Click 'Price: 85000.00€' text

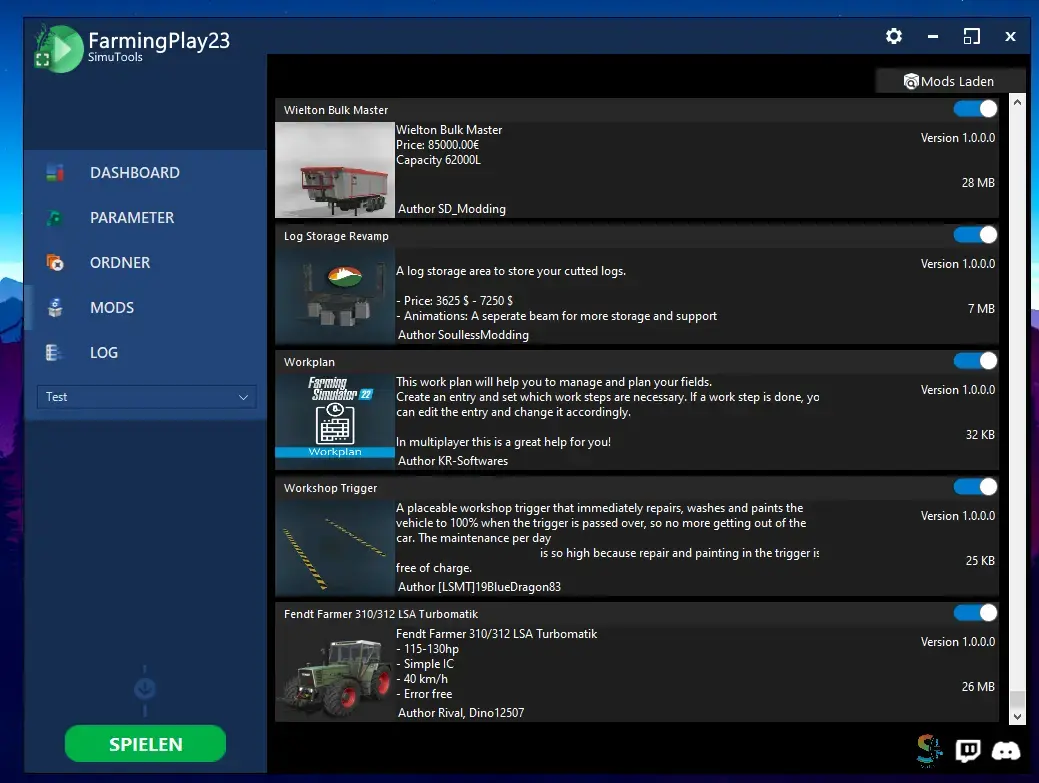(x=437, y=145)
